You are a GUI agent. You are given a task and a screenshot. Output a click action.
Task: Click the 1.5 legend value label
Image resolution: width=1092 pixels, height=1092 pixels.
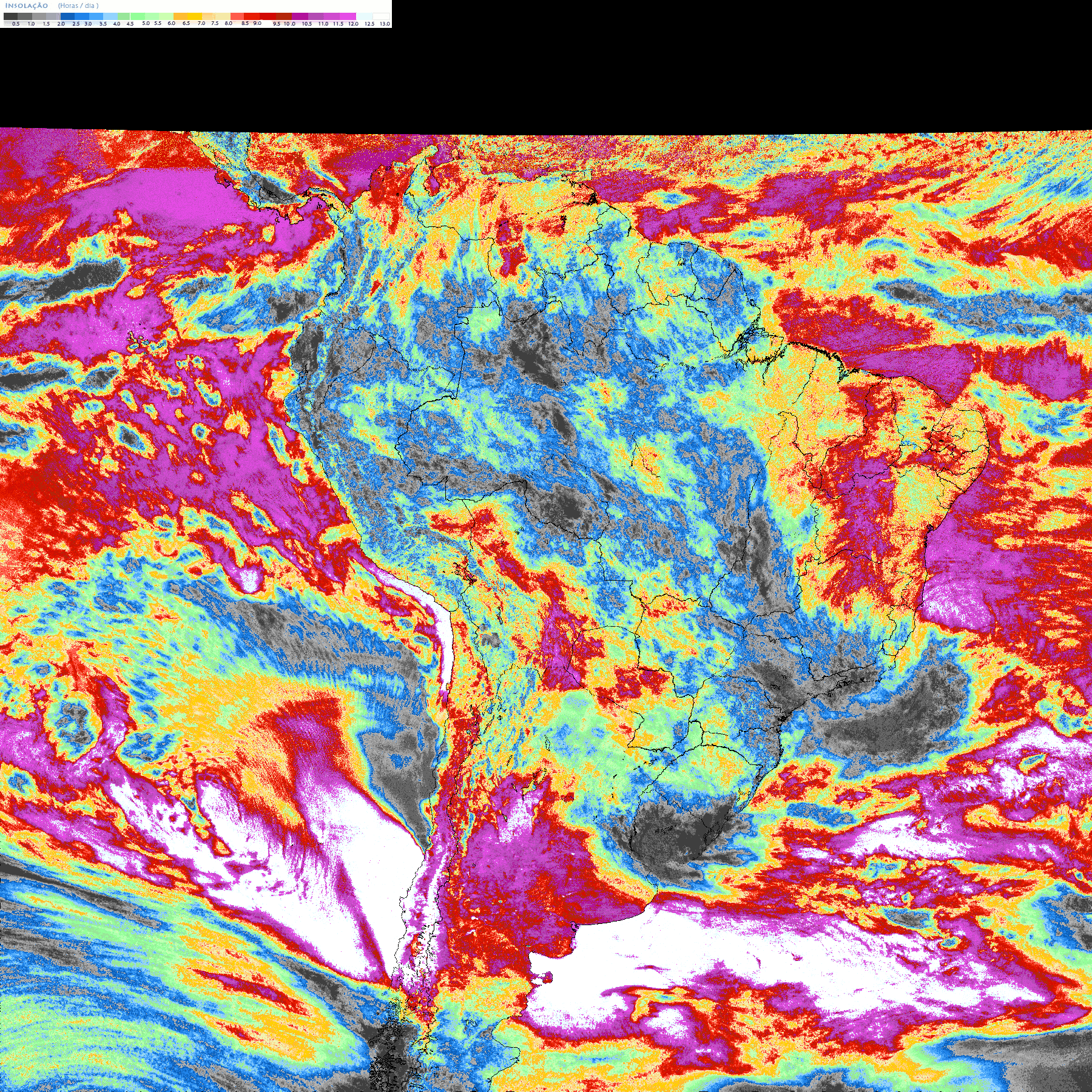point(46,24)
